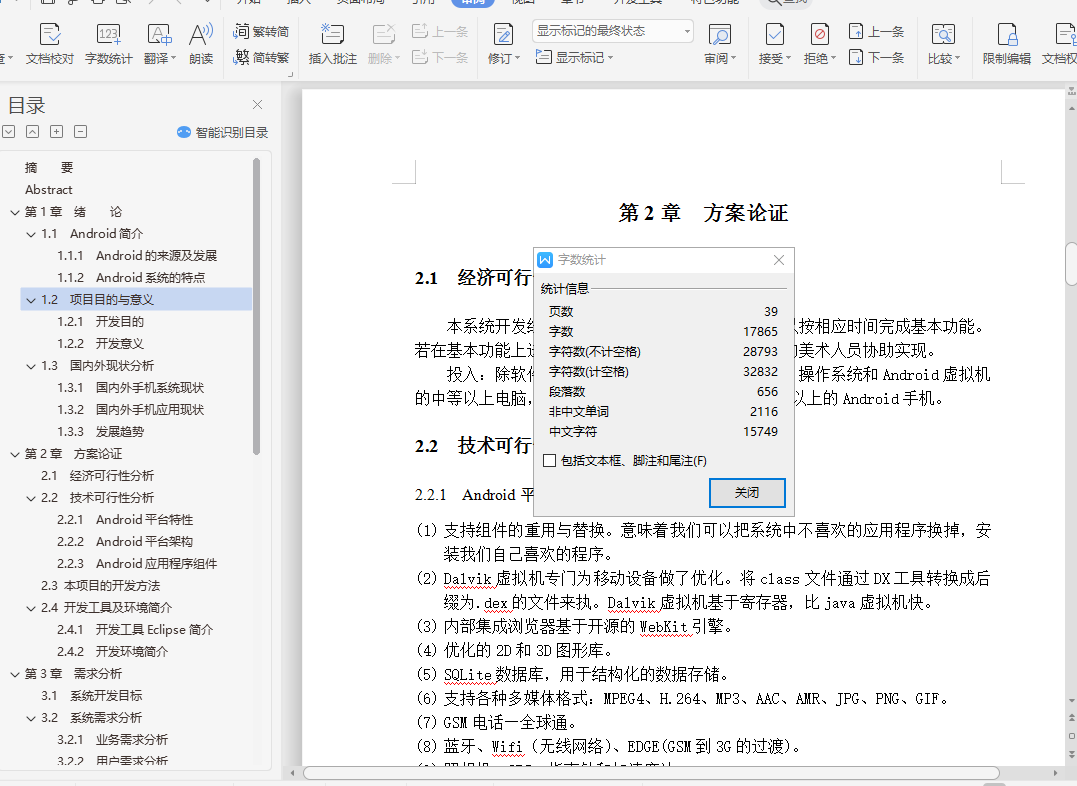Screen dimensions: 1077x786
Task: Open the 文档校对 proofreading tool
Action: tap(49, 44)
